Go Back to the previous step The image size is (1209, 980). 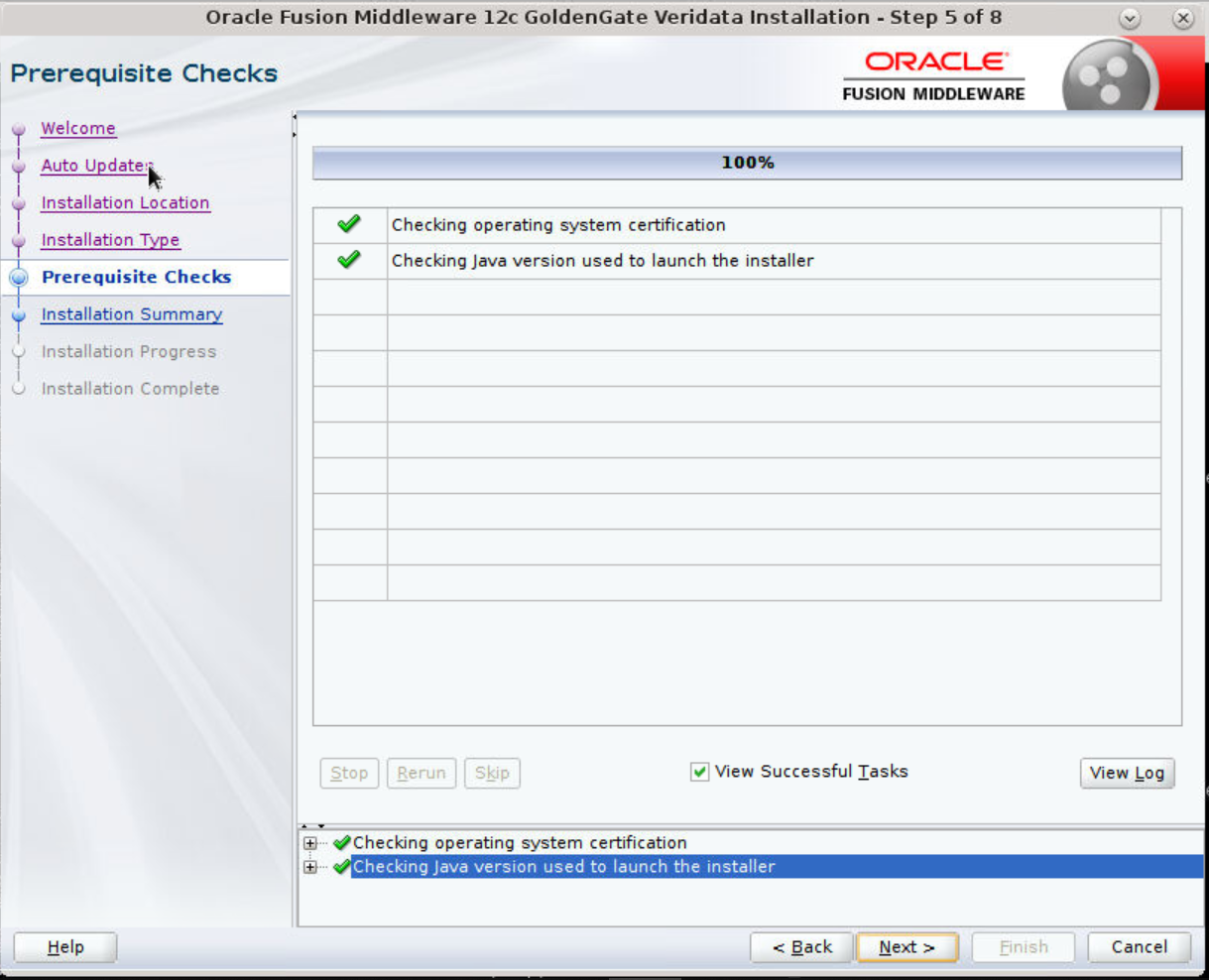click(801, 947)
